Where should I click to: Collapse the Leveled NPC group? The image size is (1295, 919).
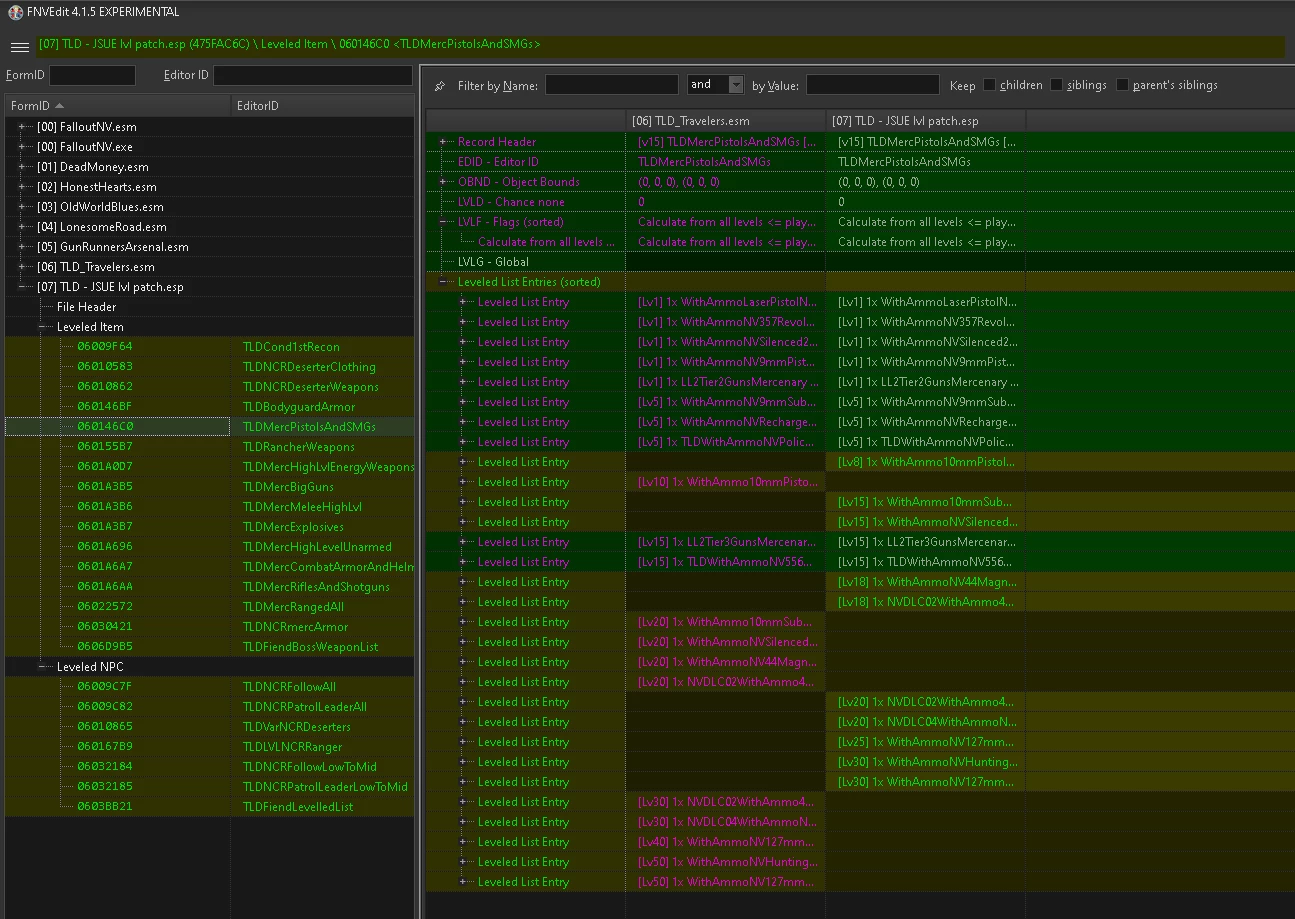point(43,667)
